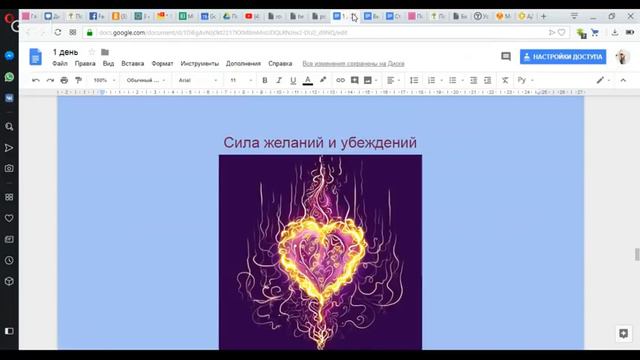This screenshot has height=360, width=640.
Task: Open Opera downloads arrow icon
Action: click(615, 32)
